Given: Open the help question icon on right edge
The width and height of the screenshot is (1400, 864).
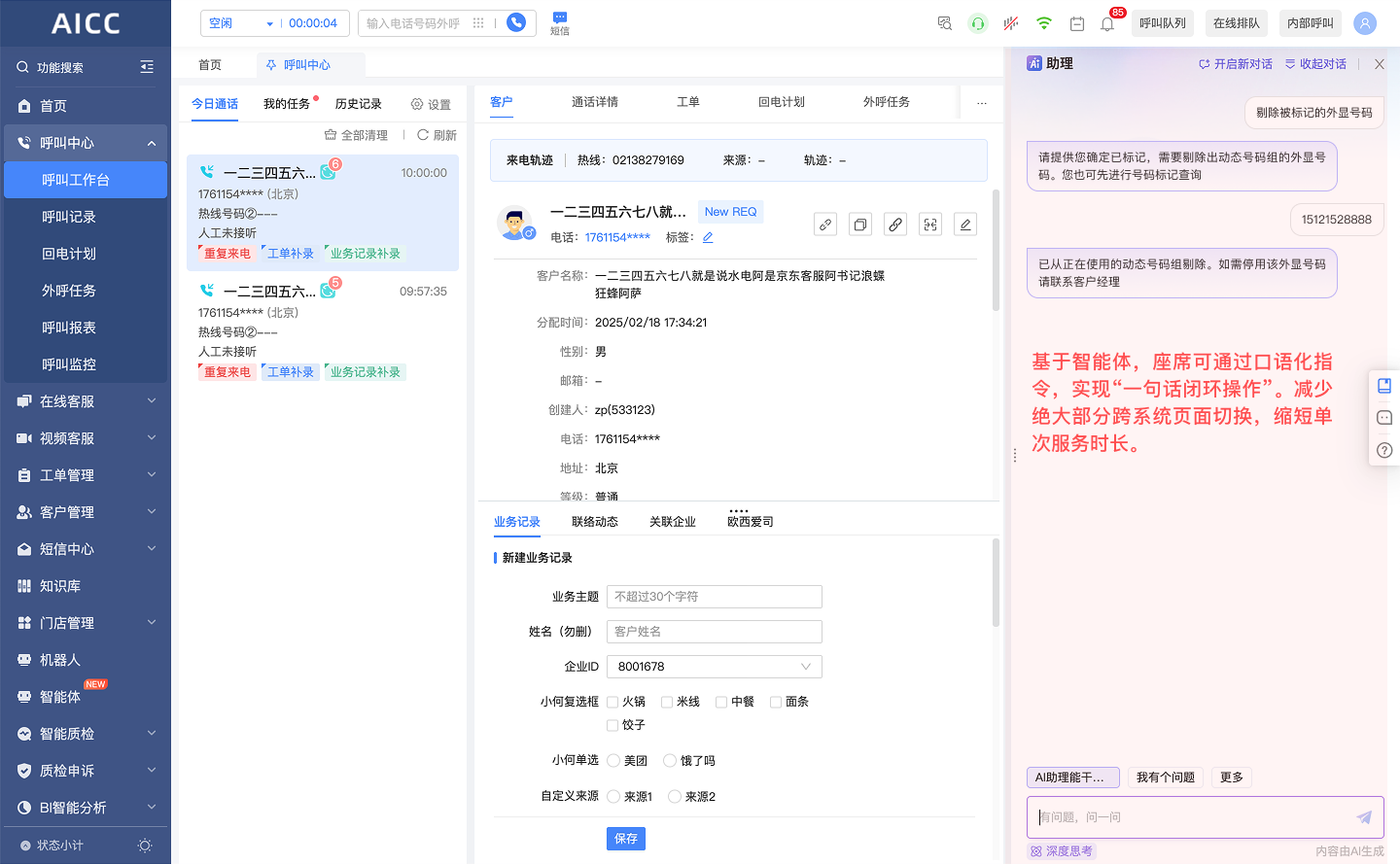Looking at the screenshot, I should click(1384, 450).
